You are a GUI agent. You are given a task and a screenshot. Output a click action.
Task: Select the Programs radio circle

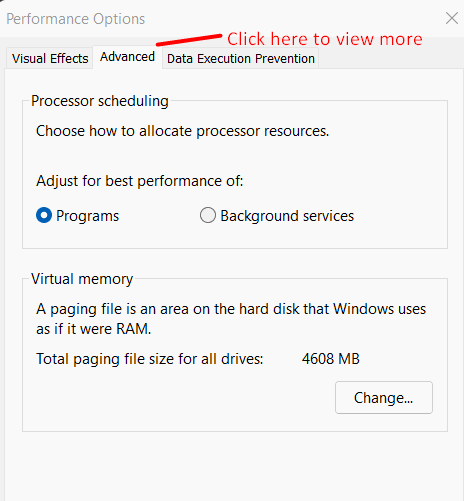click(44, 215)
